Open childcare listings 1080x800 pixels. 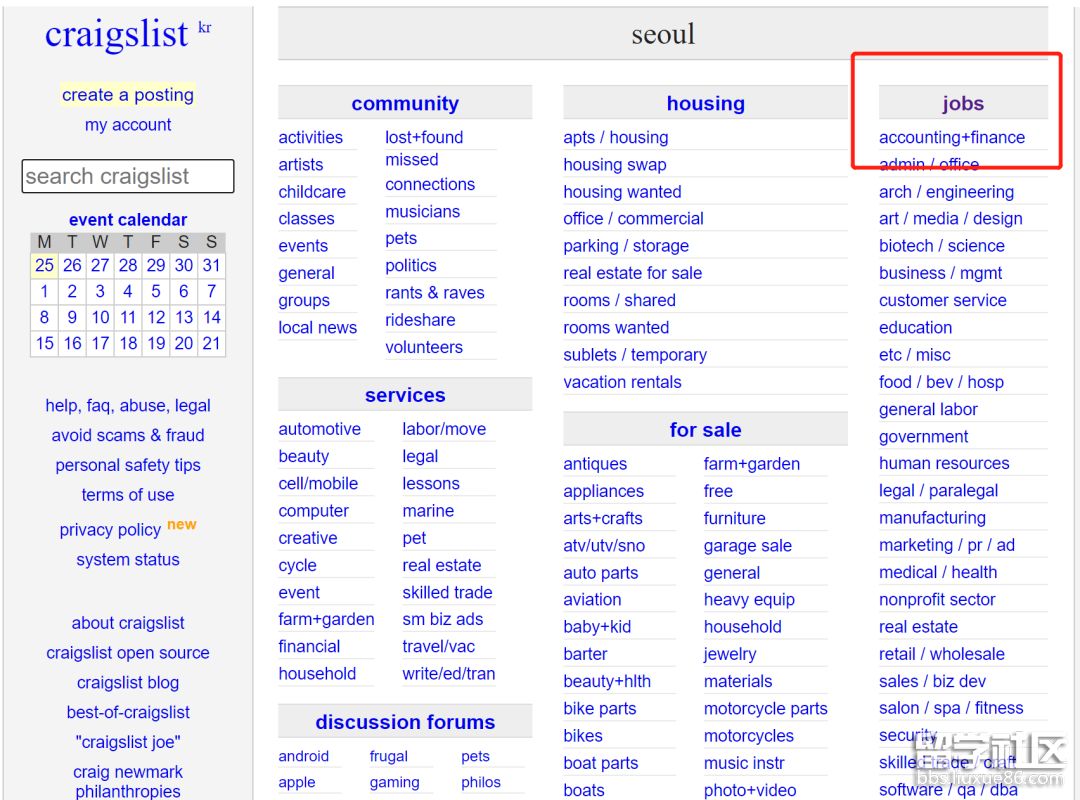tap(312, 192)
